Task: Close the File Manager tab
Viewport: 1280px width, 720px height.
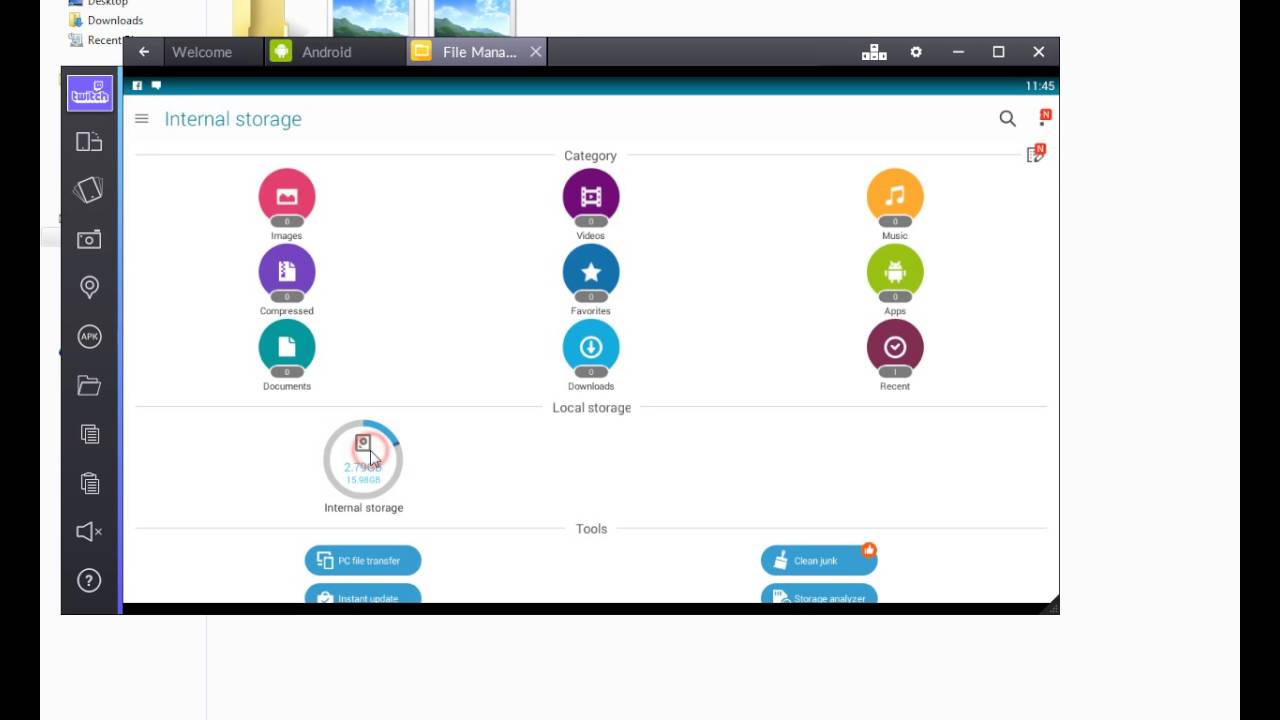Action: tap(536, 52)
